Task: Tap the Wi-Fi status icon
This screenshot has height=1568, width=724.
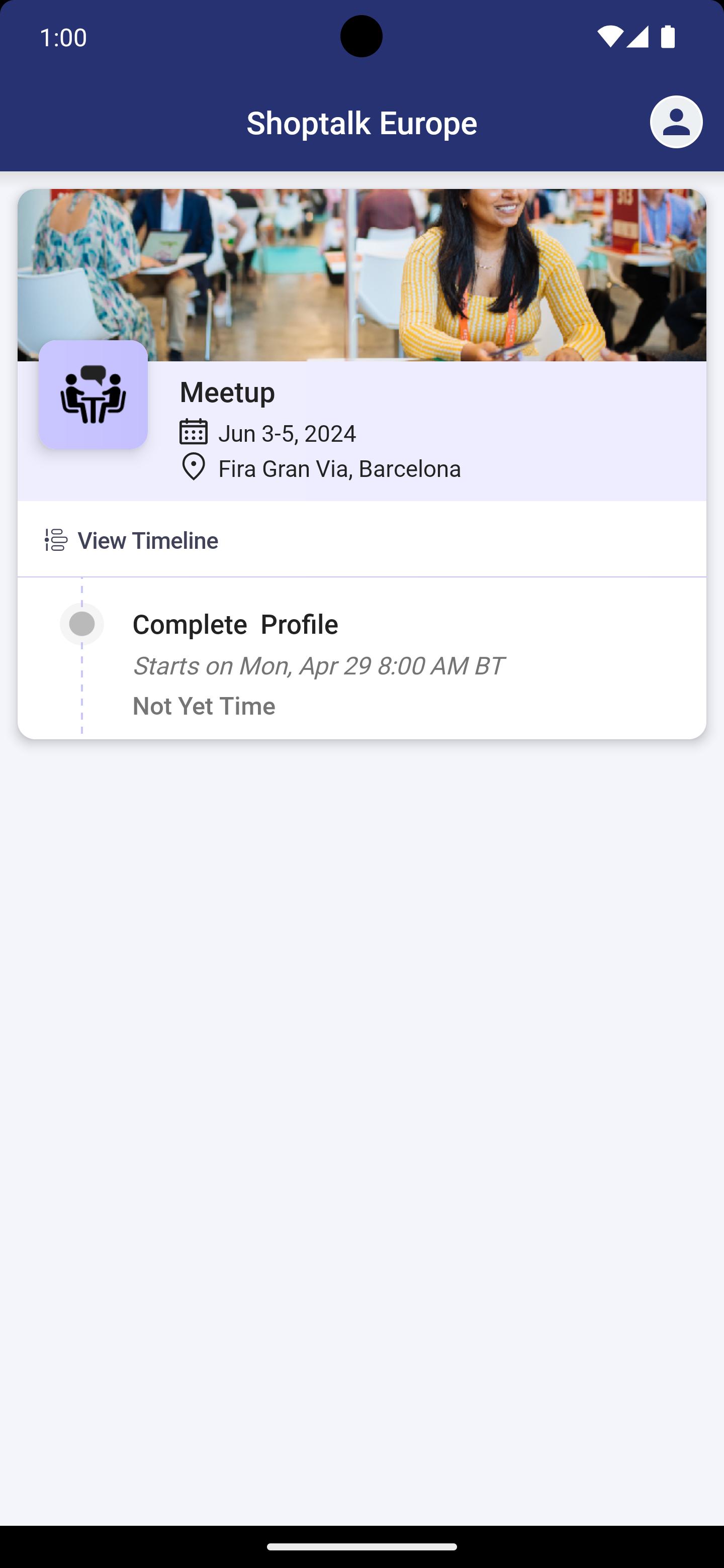Action: coord(609,37)
